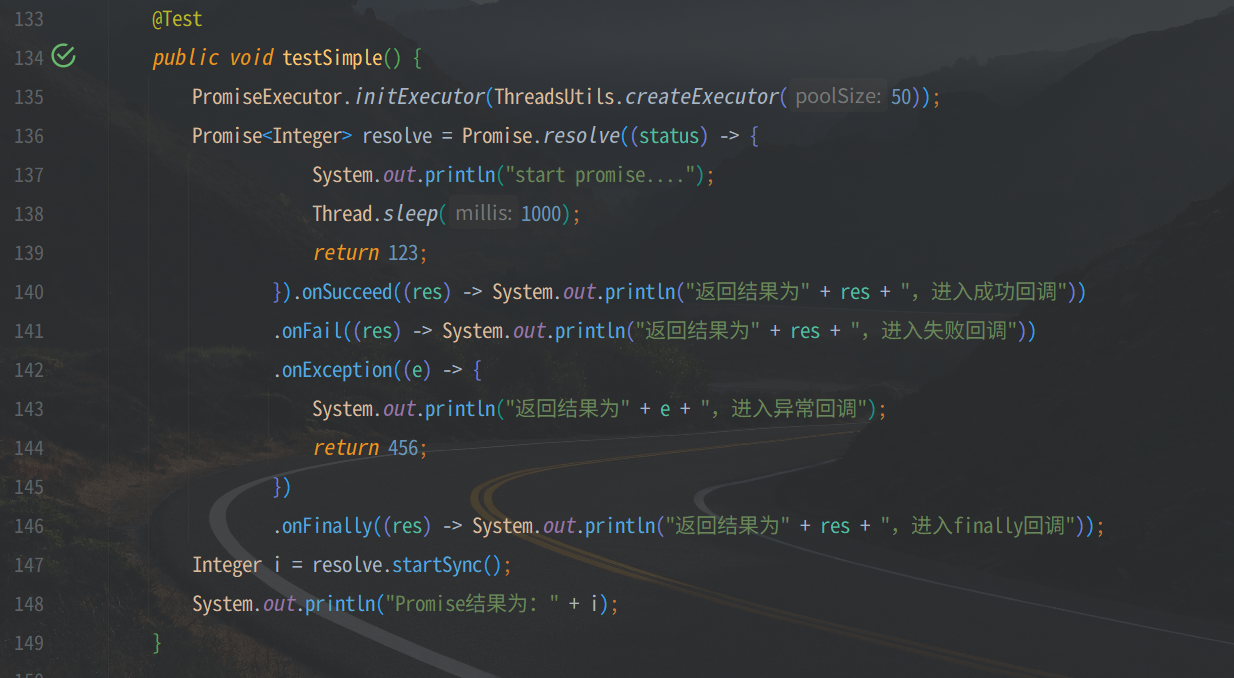This screenshot has height=678, width=1234.
Task: Click line number 149 in gutter
Action: click(x=29, y=643)
